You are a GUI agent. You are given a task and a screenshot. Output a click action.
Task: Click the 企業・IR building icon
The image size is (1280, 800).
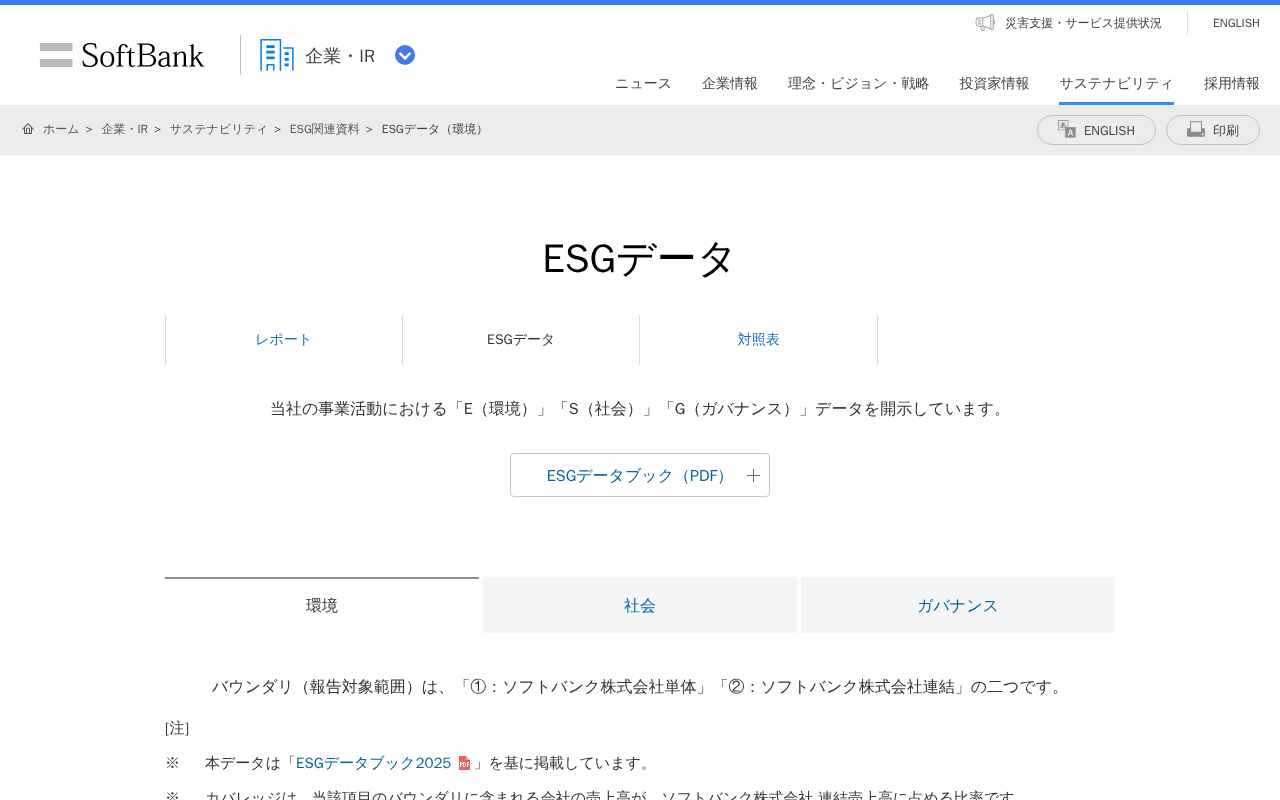(x=277, y=55)
